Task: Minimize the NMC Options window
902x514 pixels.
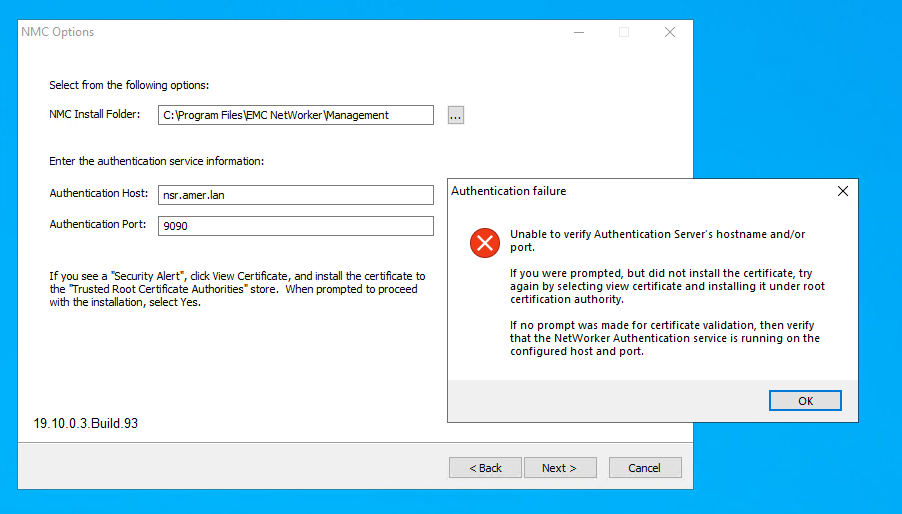Action: point(579,32)
